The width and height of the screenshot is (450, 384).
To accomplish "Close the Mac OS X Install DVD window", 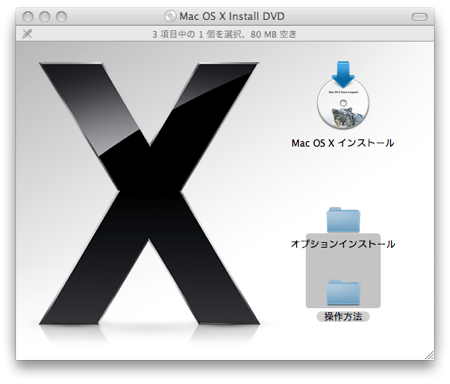I will (28, 16).
